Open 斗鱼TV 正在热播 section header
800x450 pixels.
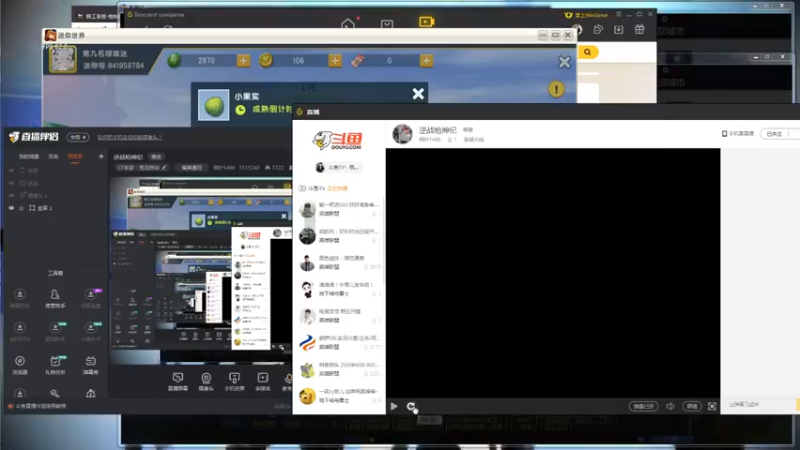point(323,188)
